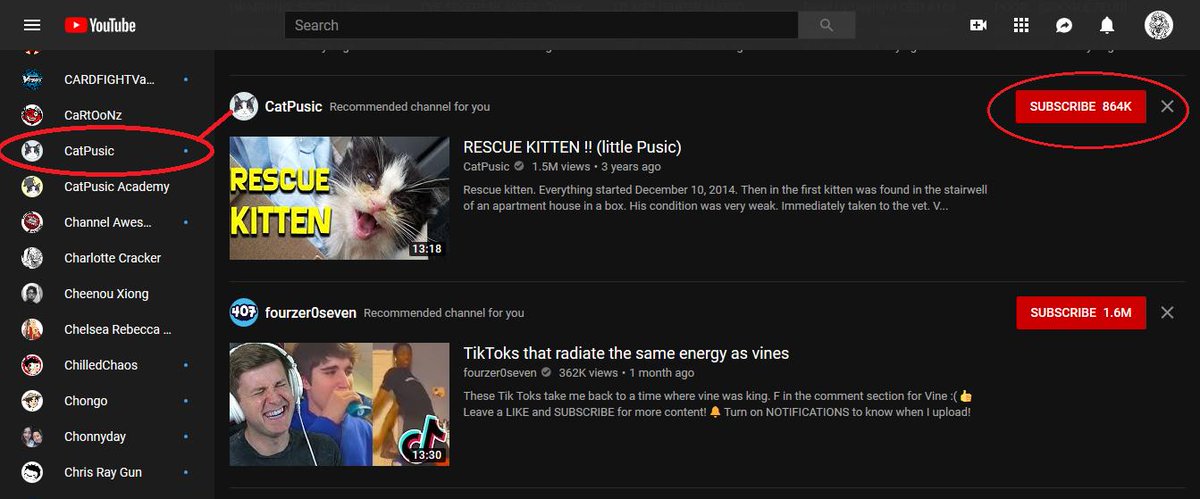Select Charlotte Cracker subscription name
Screen dimensions: 1200x499
click(112, 258)
